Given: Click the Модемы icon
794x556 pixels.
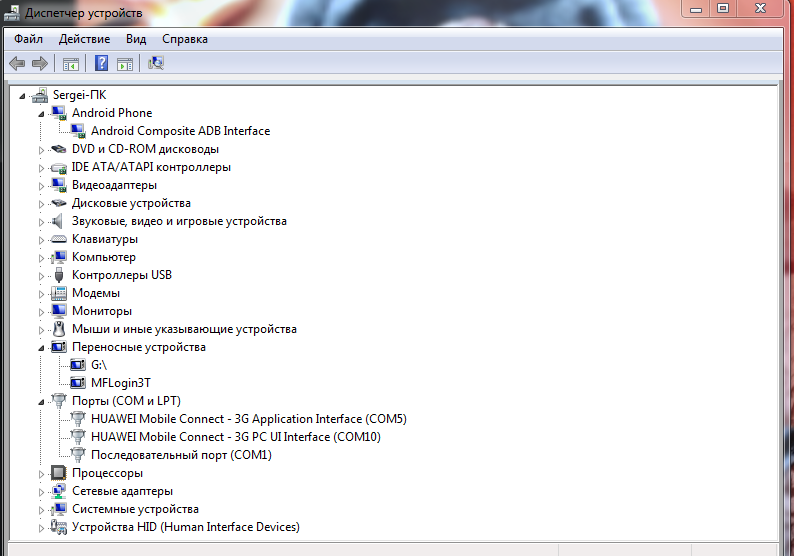Looking at the screenshot, I should 59,293.
